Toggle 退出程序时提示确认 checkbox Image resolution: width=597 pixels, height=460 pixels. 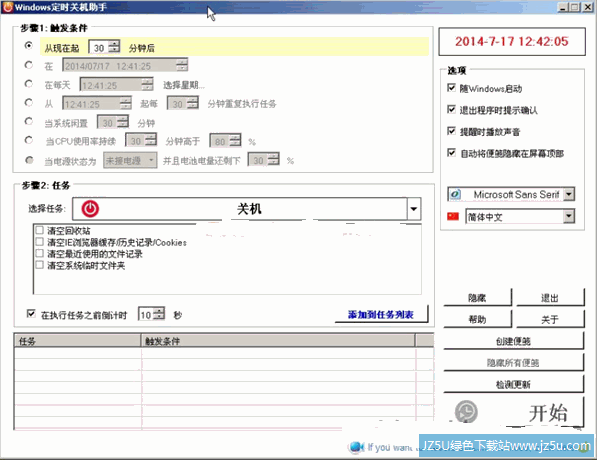[452, 110]
